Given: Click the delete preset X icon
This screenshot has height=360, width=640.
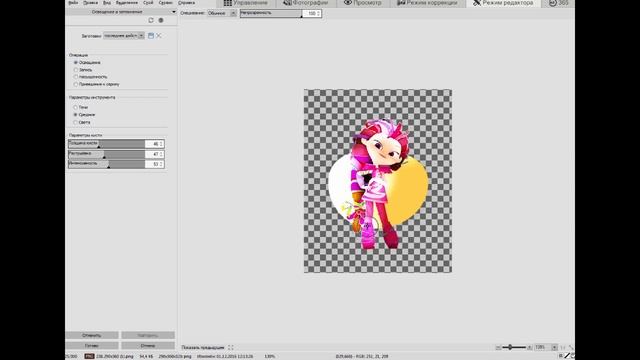Looking at the screenshot, I should (159, 36).
